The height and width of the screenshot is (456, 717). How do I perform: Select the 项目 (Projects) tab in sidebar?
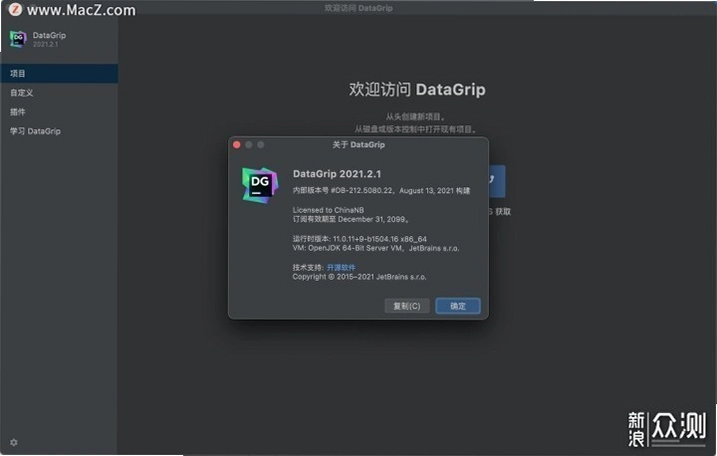coord(59,74)
